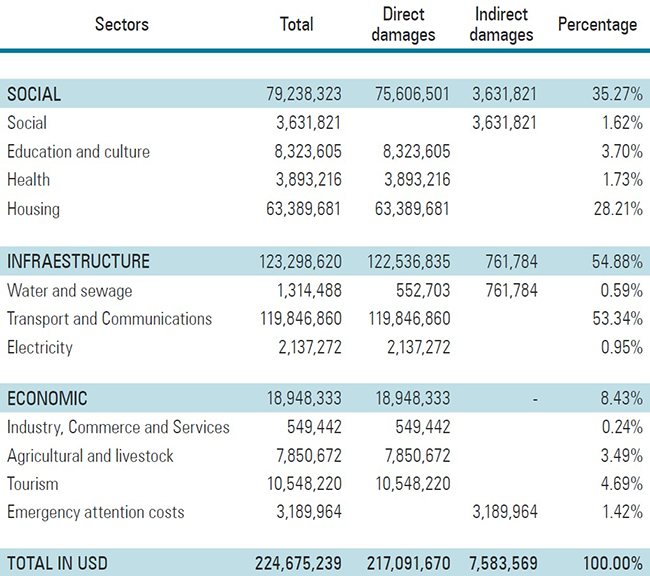Select the SOCIAL section heading

(x=34, y=95)
